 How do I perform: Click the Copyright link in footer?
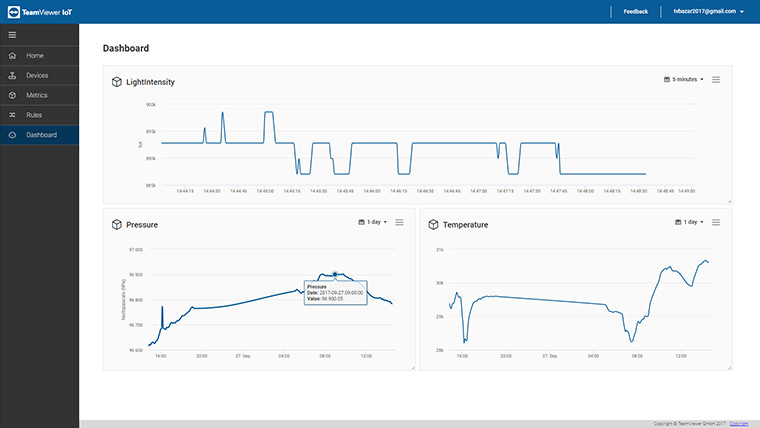click(x=740, y=424)
